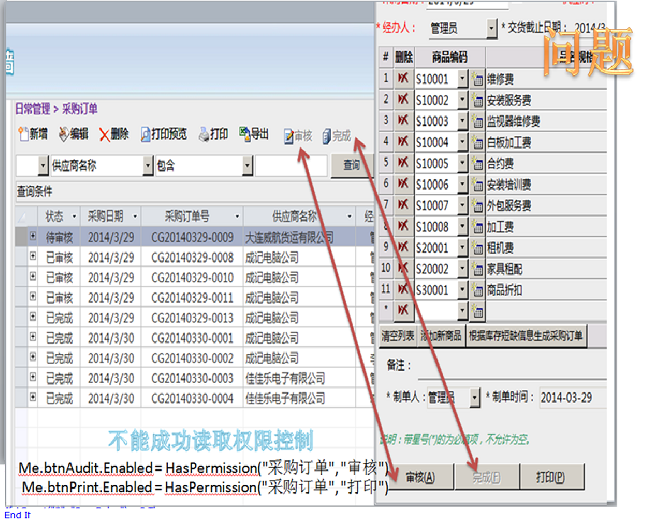This screenshot has width=650, height=526.
Task: Open product lookup for 合约费 row
Action: coord(478,163)
